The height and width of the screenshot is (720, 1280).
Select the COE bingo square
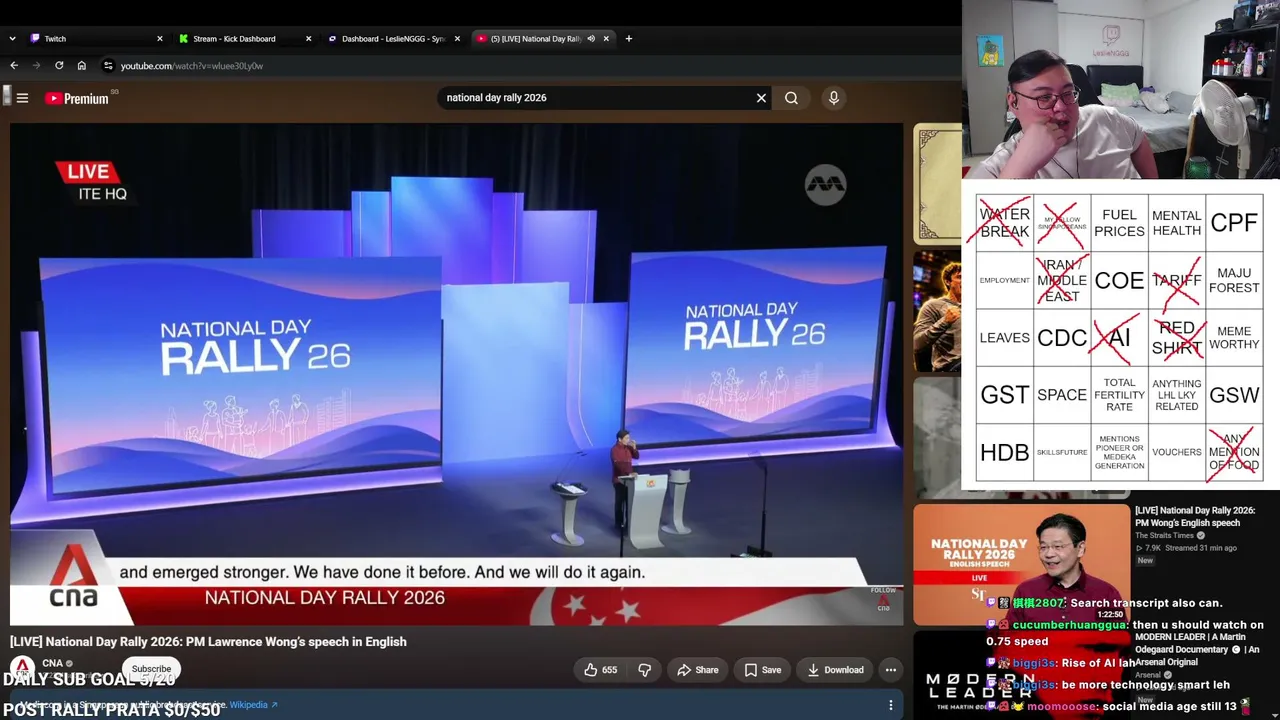click(1119, 280)
